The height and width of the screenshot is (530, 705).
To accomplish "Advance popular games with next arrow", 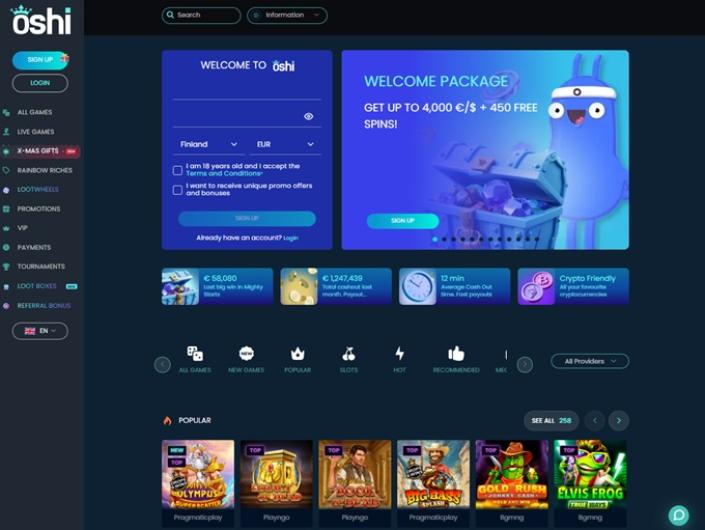I will 619,420.
